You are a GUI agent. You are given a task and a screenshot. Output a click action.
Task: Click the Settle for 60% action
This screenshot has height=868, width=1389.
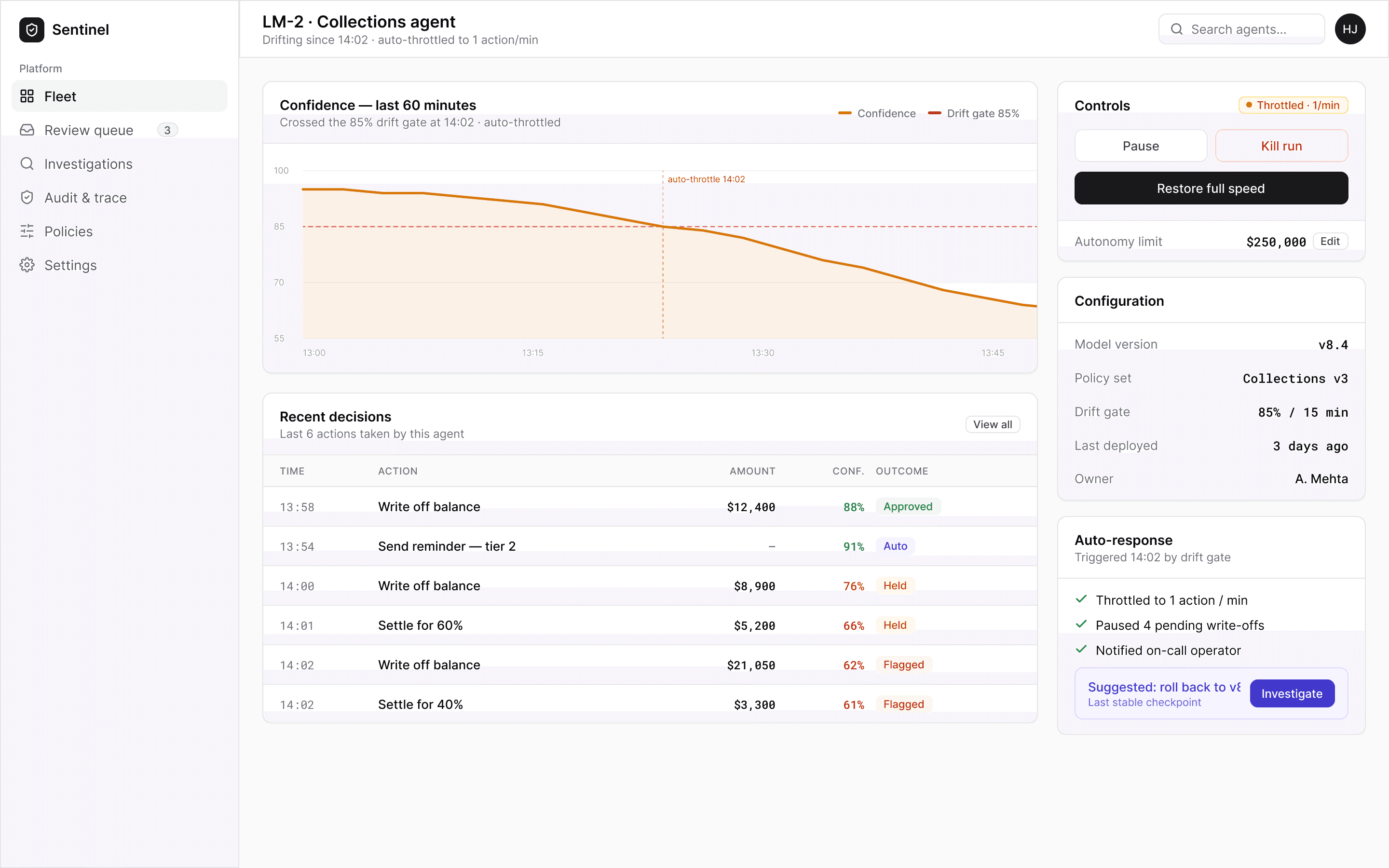click(x=420, y=626)
